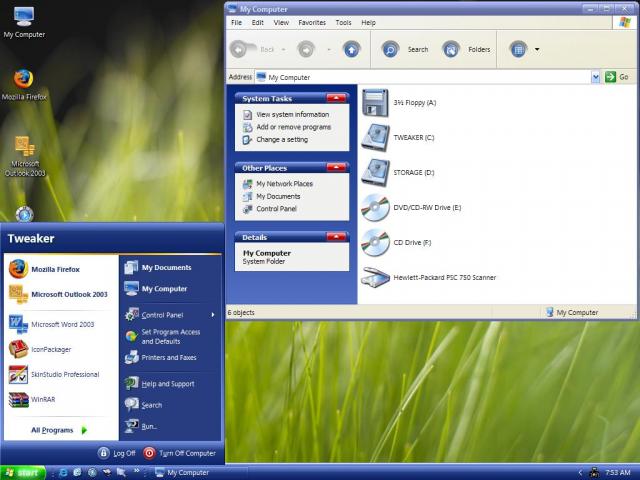Image resolution: width=640 pixels, height=480 pixels.
Task: Select the Hewlett-Packard PSC 750 Scanner icon
Action: point(375,278)
